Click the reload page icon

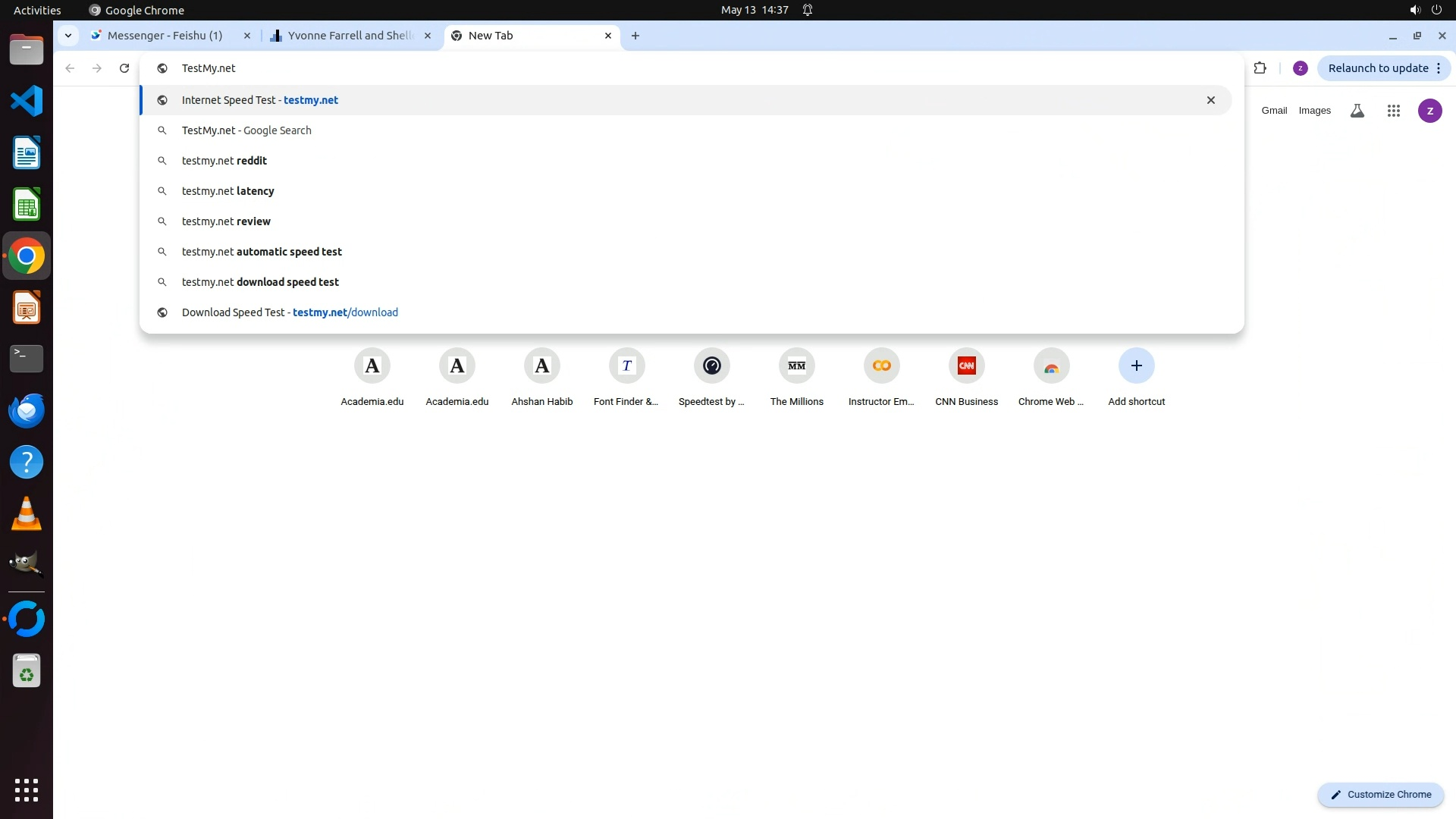click(x=124, y=68)
